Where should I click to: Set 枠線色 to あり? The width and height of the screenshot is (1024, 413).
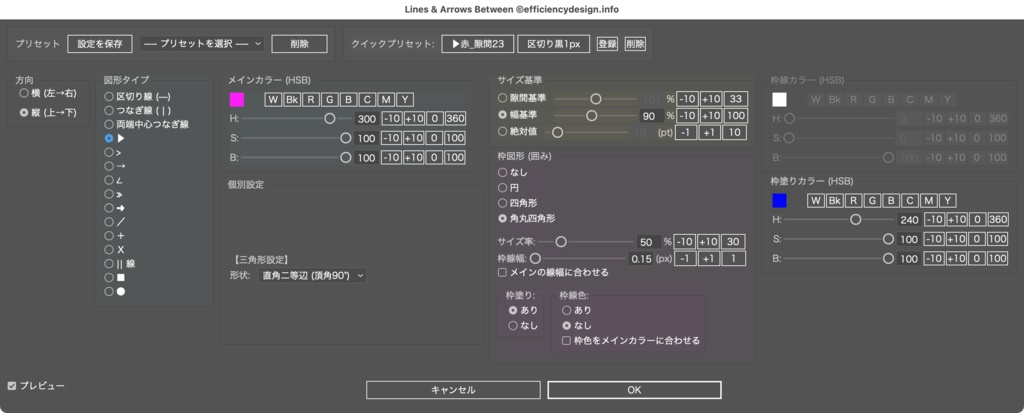(577, 310)
